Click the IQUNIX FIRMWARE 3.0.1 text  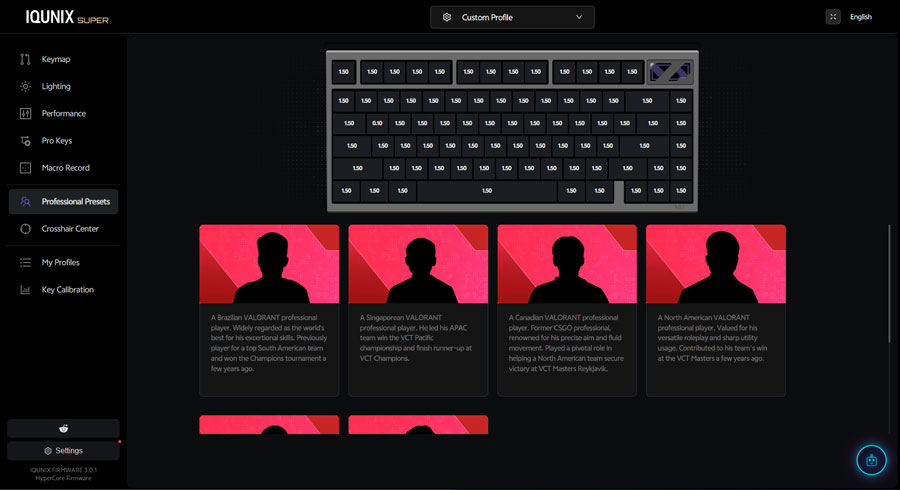pos(63,470)
